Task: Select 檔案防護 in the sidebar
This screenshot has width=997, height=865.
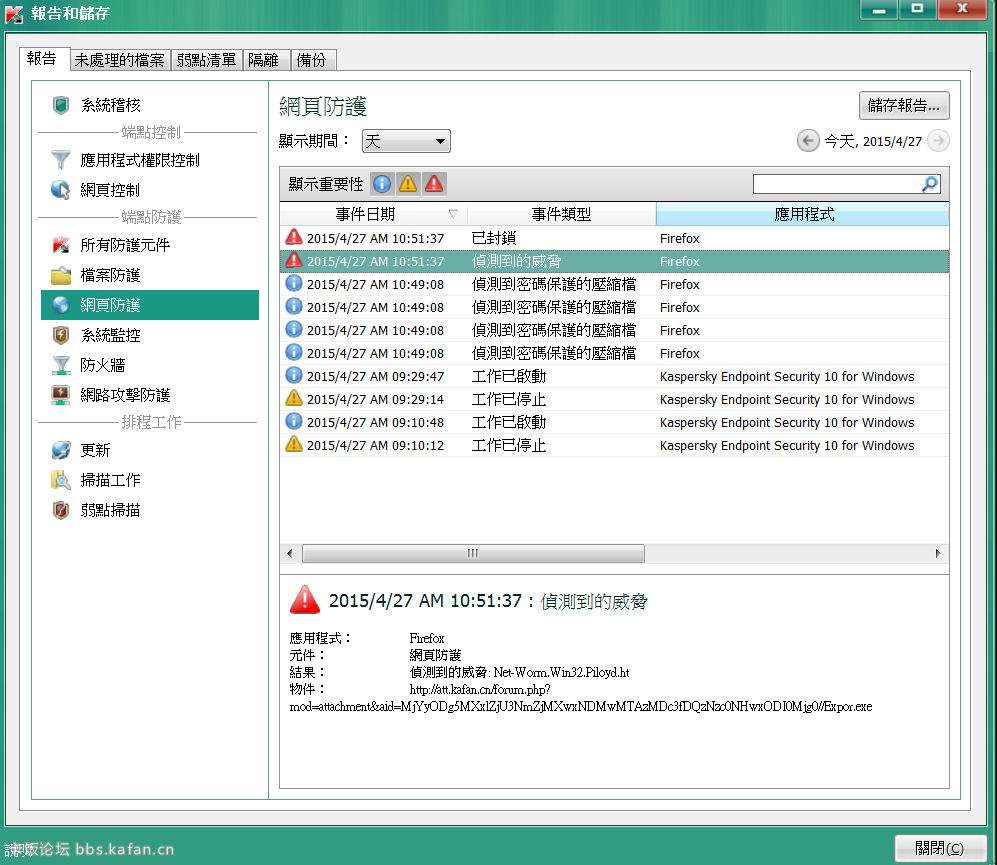Action: (x=111, y=275)
